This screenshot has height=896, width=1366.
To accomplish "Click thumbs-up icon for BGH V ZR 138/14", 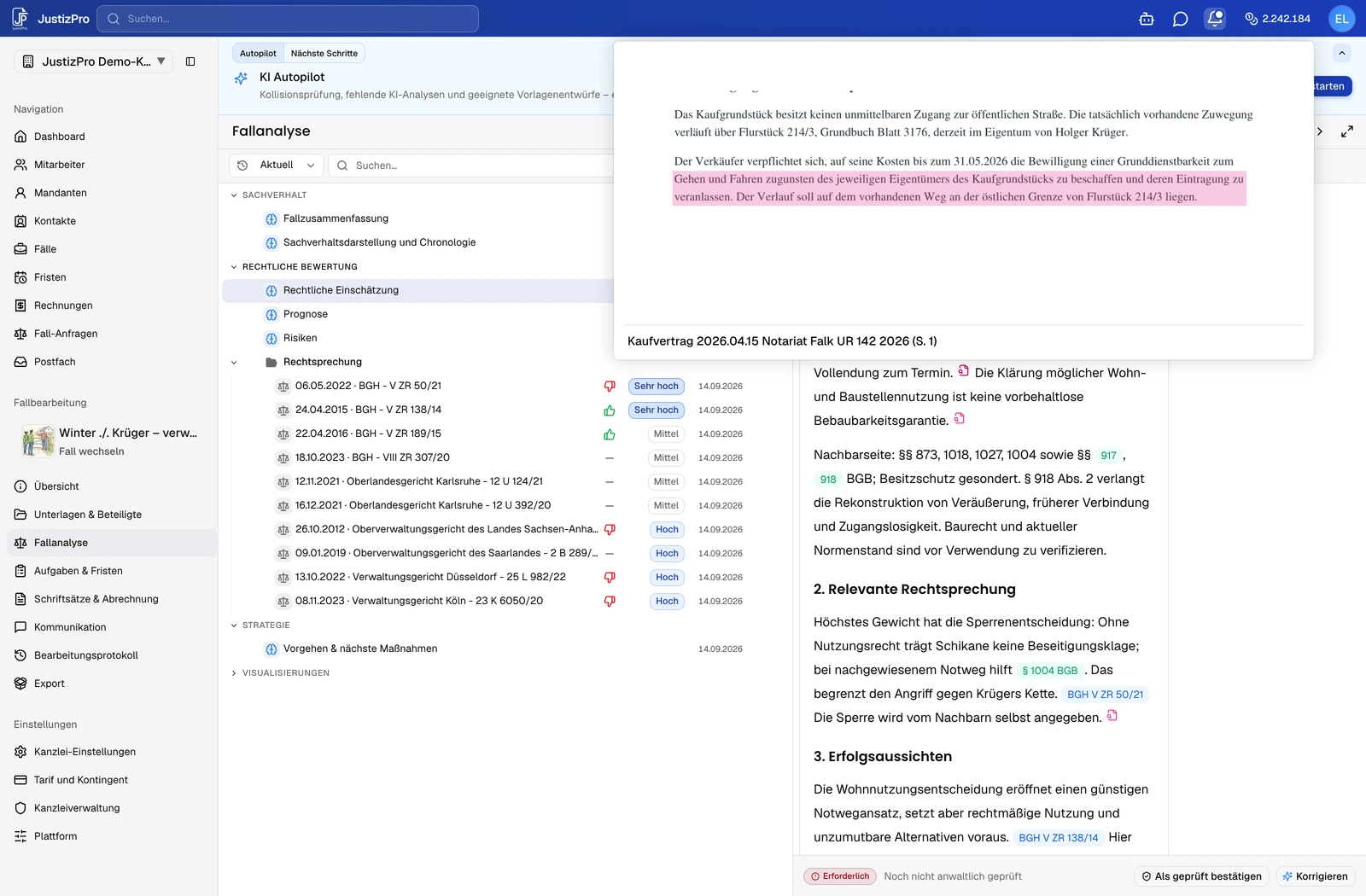I will click(x=610, y=410).
